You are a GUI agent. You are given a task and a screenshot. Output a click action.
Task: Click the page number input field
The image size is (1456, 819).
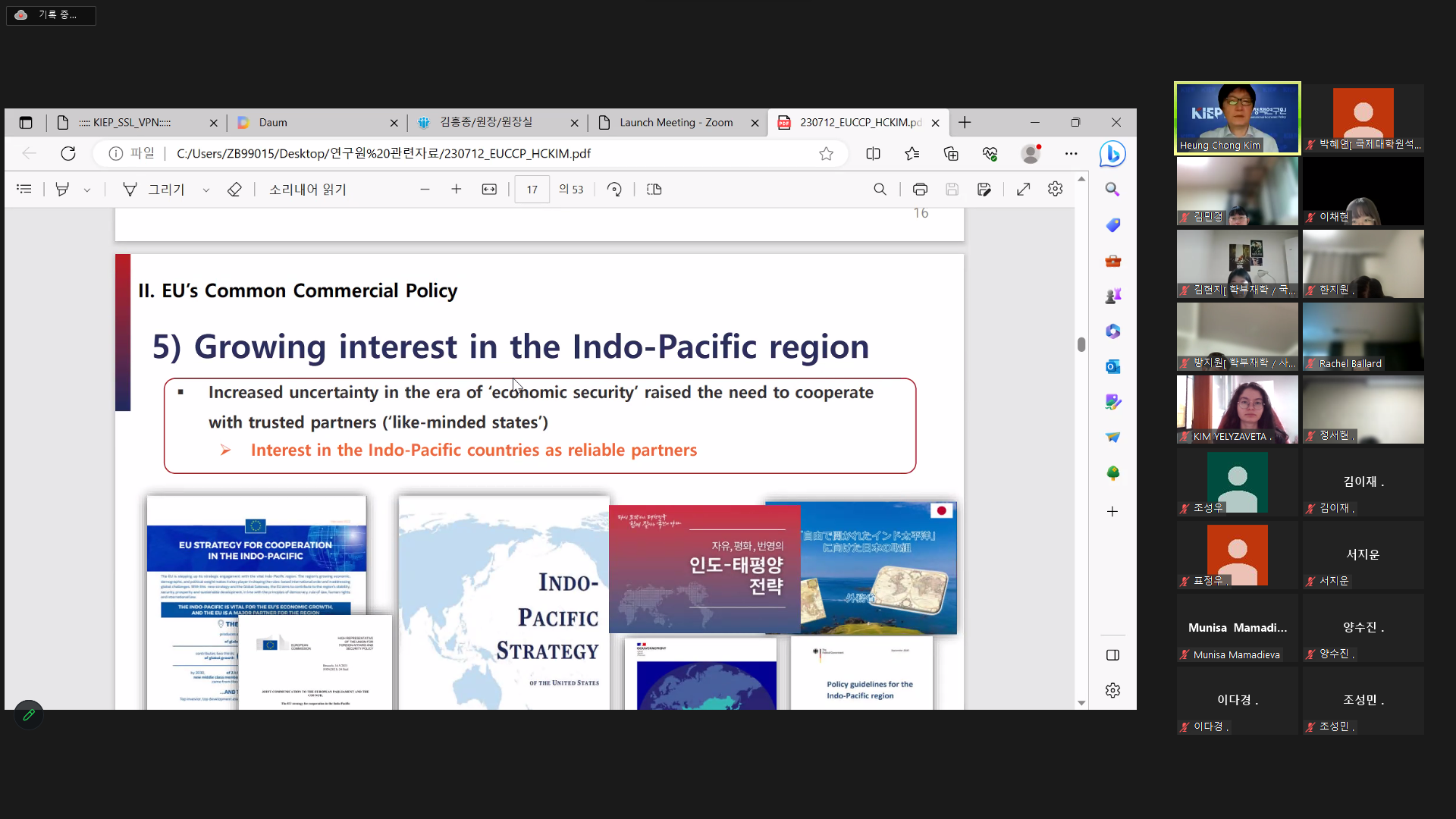pos(532,190)
